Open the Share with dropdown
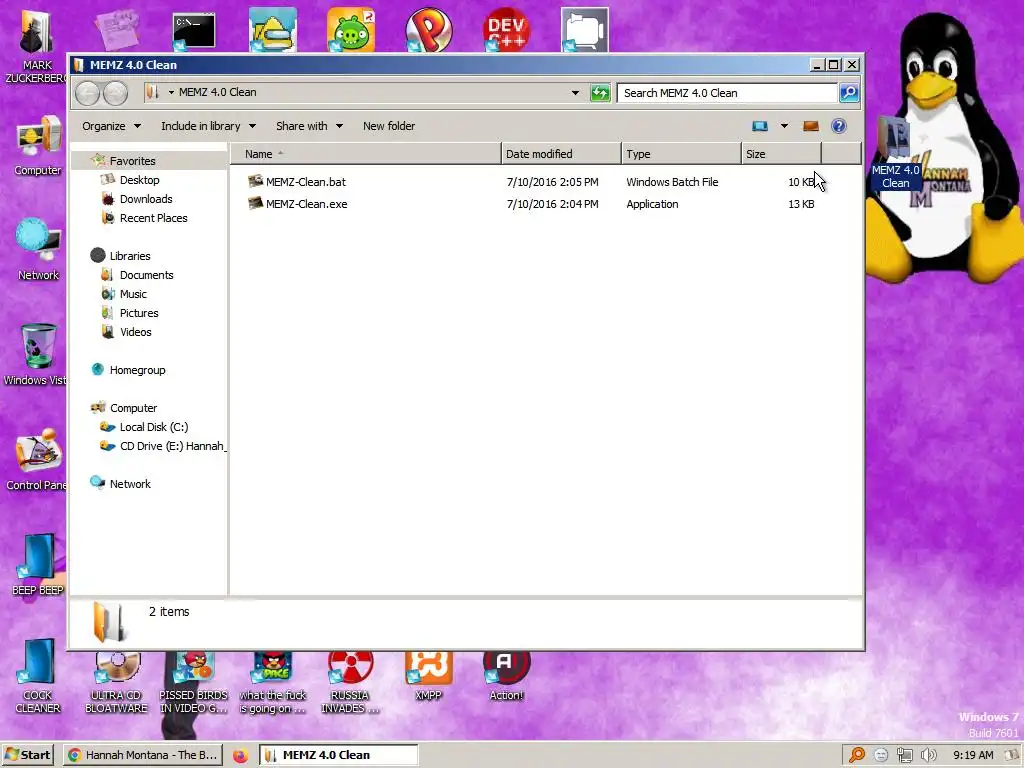The height and width of the screenshot is (768, 1024). click(x=309, y=126)
